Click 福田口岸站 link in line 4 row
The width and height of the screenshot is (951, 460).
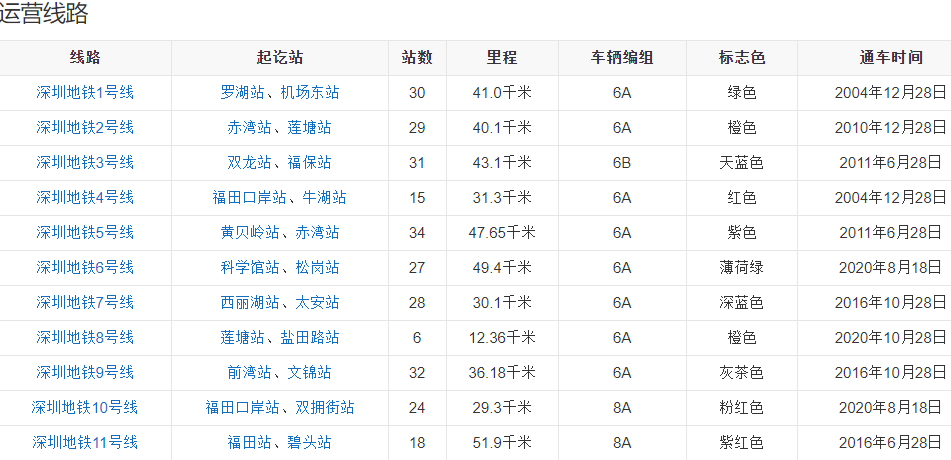point(249,198)
